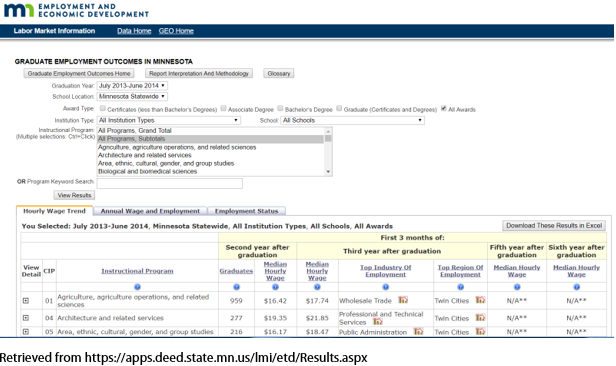Expand detail for Architecture row CIP 04
The height and width of the screenshot is (366, 616).
[26, 318]
